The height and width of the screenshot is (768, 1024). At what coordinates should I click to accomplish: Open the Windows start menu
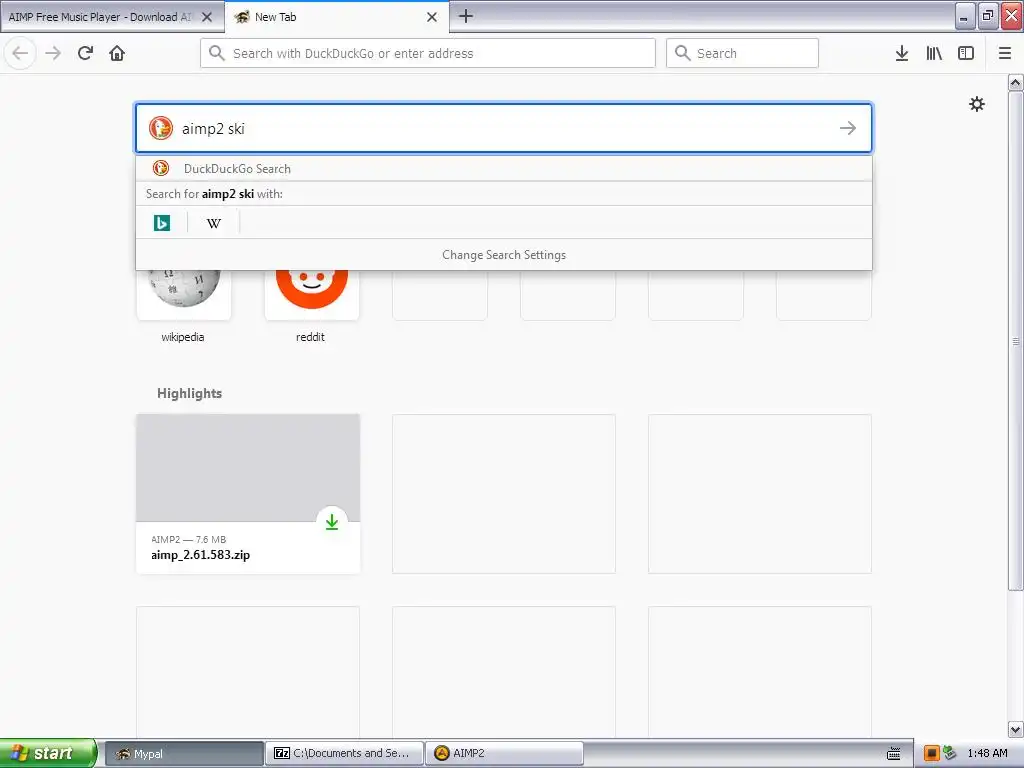48,753
